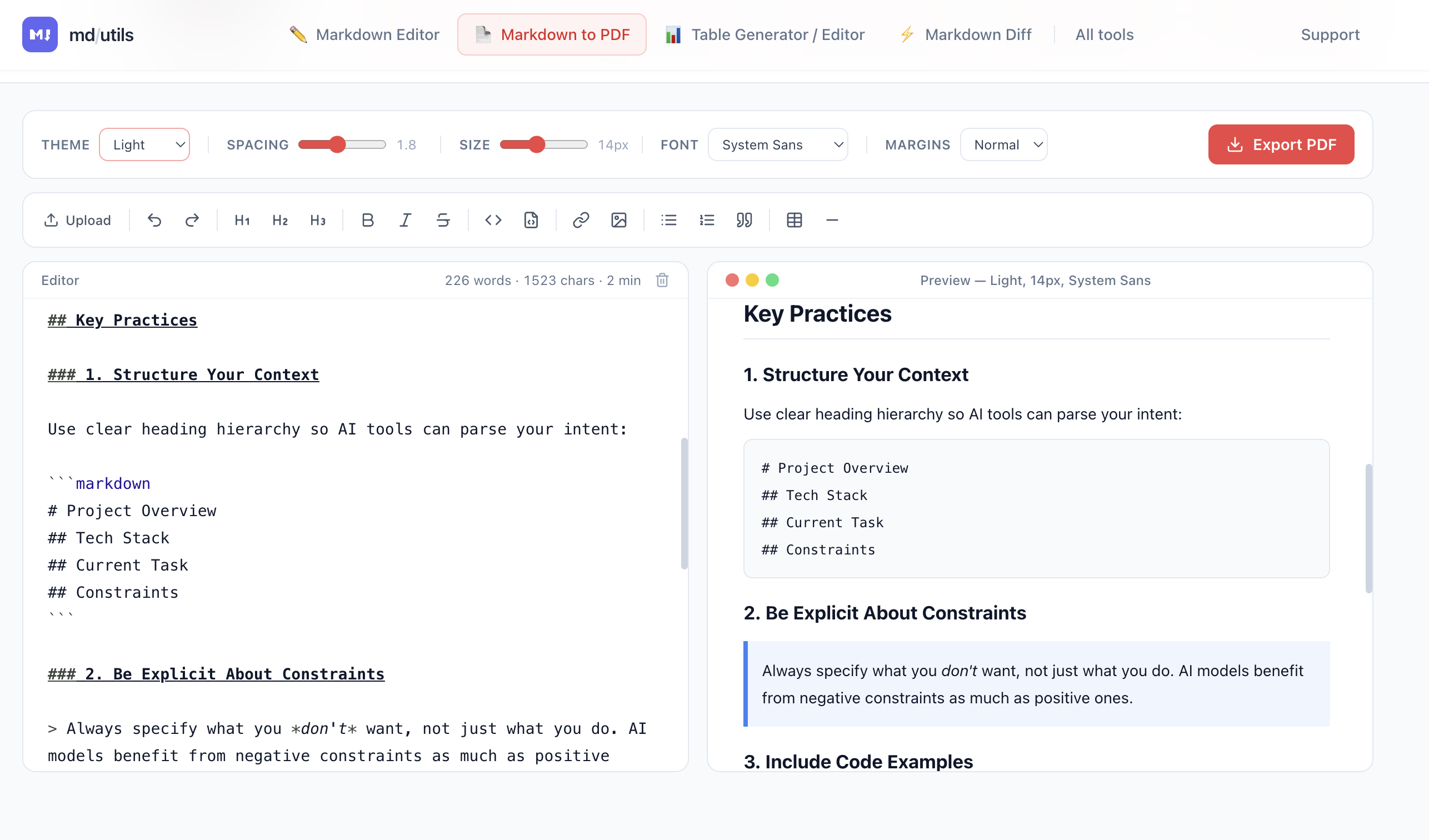Open the Theme selector
Image resolution: width=1429 pixels, height=840 pixels.
coord(144,144)
